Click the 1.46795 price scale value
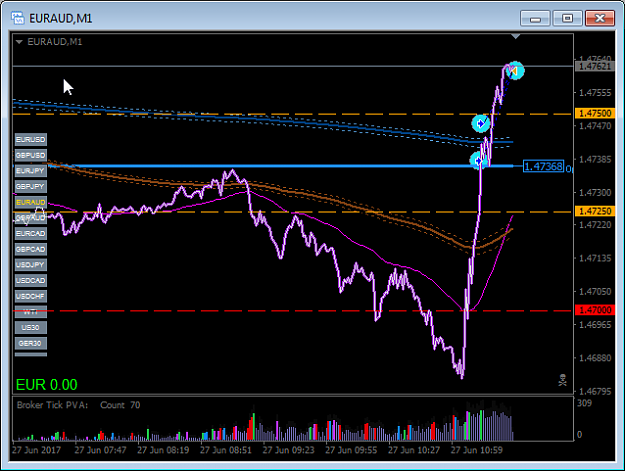The height and width of the screenshot is (471, 625). 595,391
